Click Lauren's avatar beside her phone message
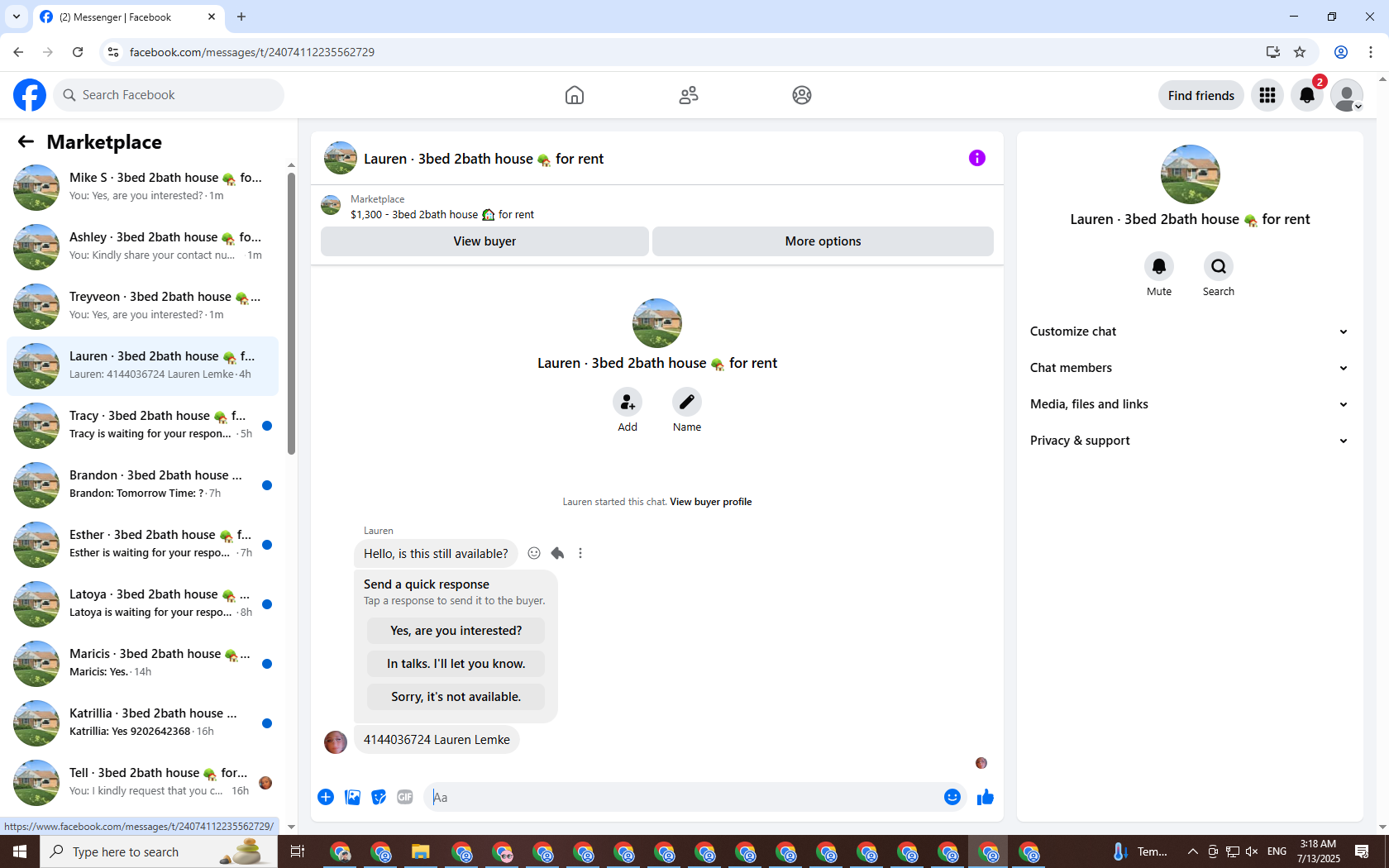The width and height of the screenshot is (1389, 868). [335, 742]
